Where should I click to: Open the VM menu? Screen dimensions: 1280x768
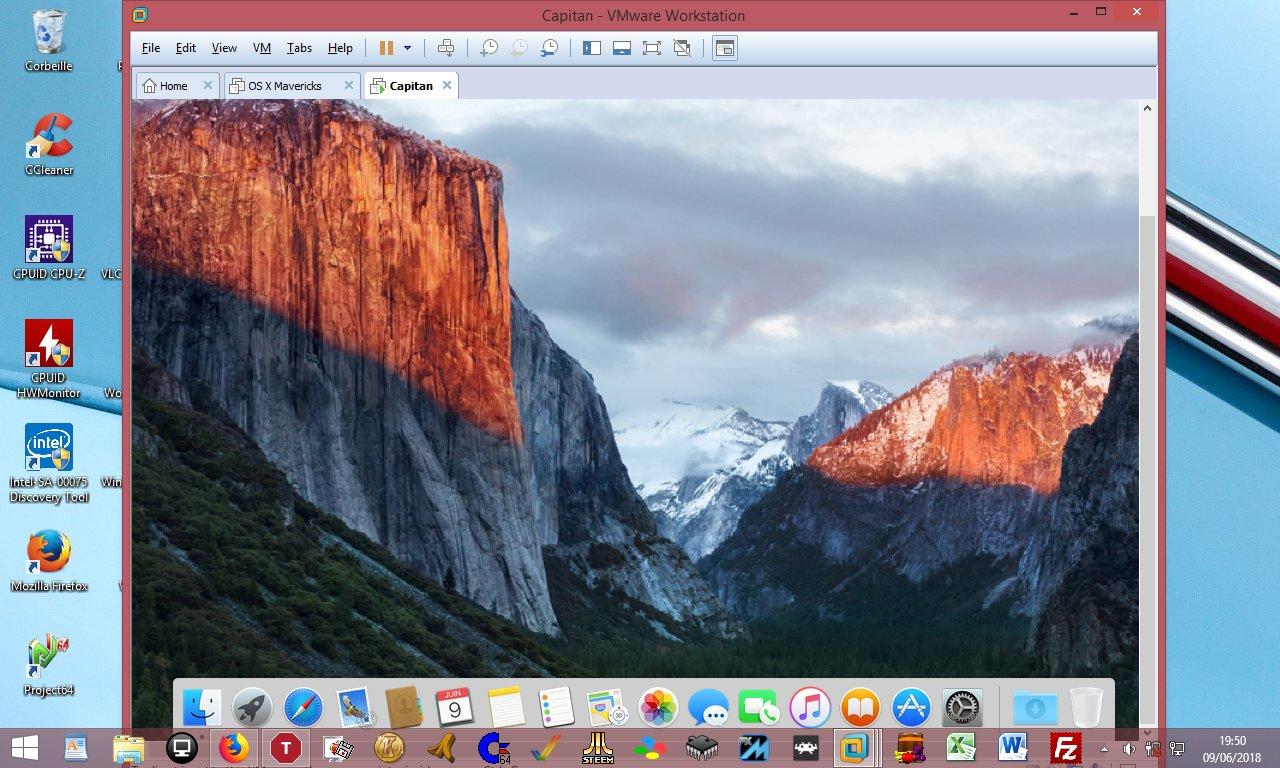point(262,48)
